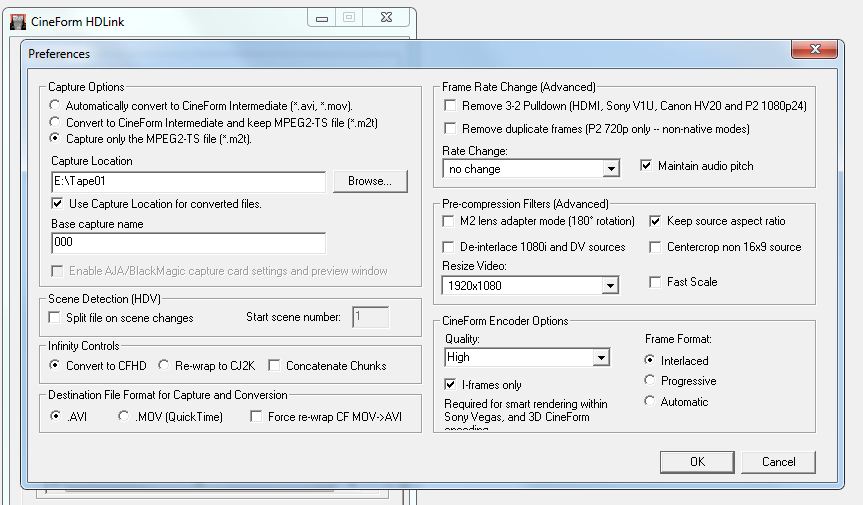Screen dimensions: 863x505
Task: Click the Capture Location path field
Action: pyautogui.click(x=188, y=182)
